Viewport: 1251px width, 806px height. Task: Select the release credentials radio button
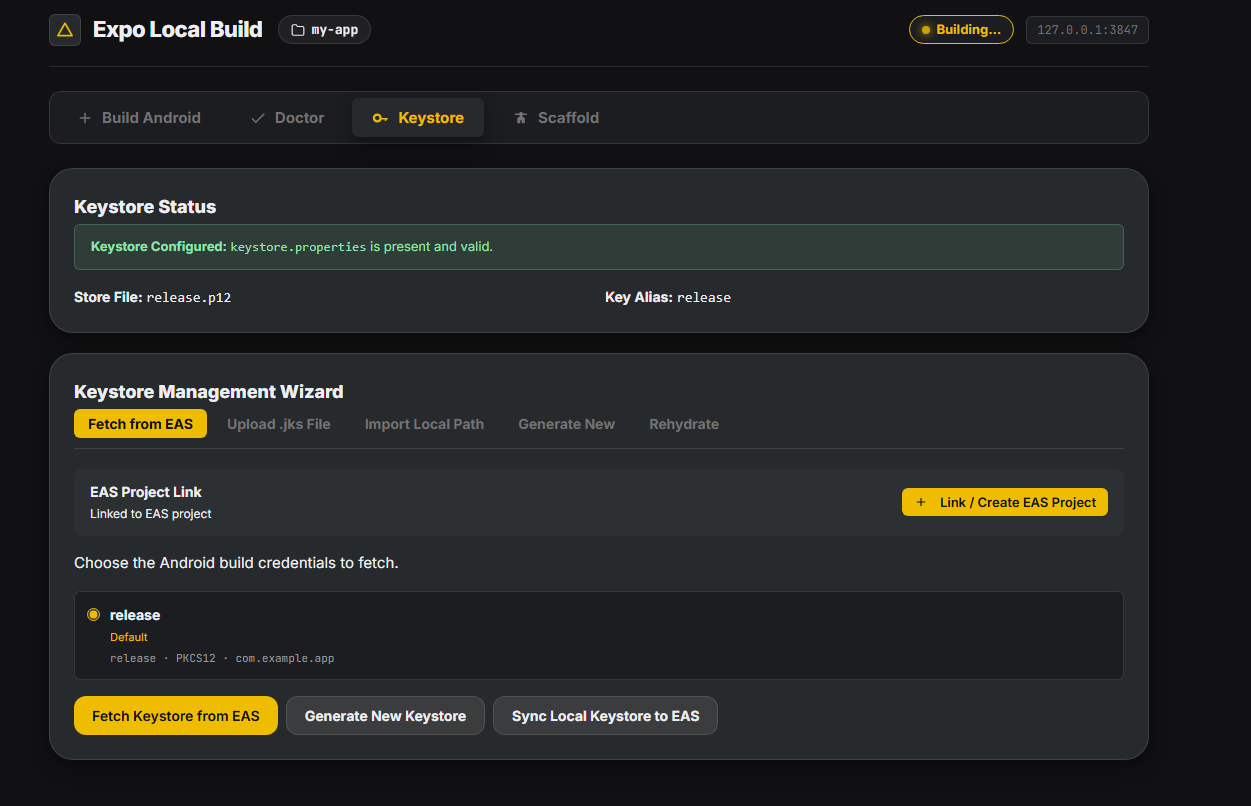(x=94, y=614)
